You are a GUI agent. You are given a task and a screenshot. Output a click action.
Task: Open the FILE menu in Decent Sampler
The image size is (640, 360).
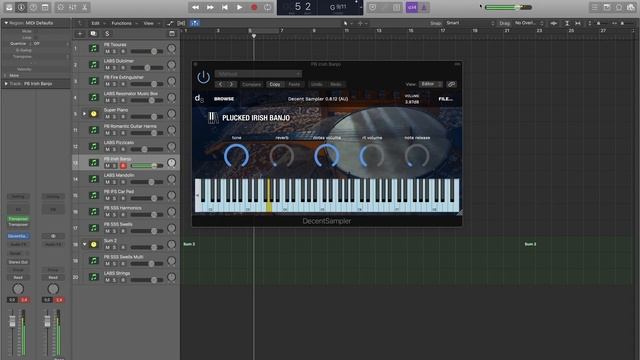(x=445, y=99)
